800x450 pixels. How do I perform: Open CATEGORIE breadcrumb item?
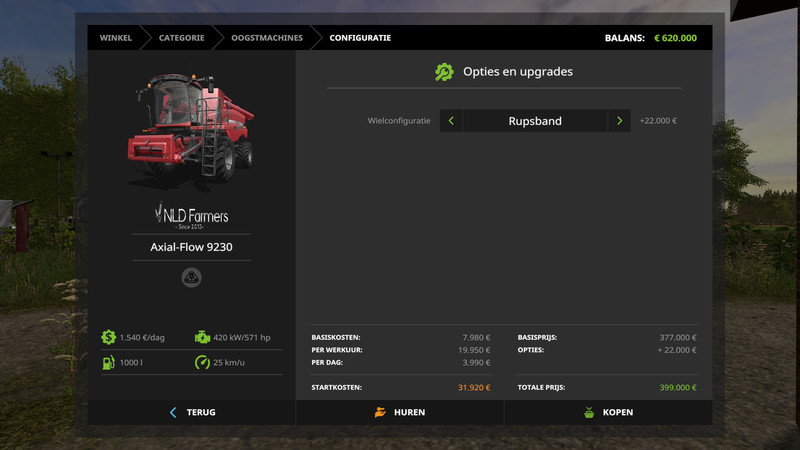pos(181,38)
